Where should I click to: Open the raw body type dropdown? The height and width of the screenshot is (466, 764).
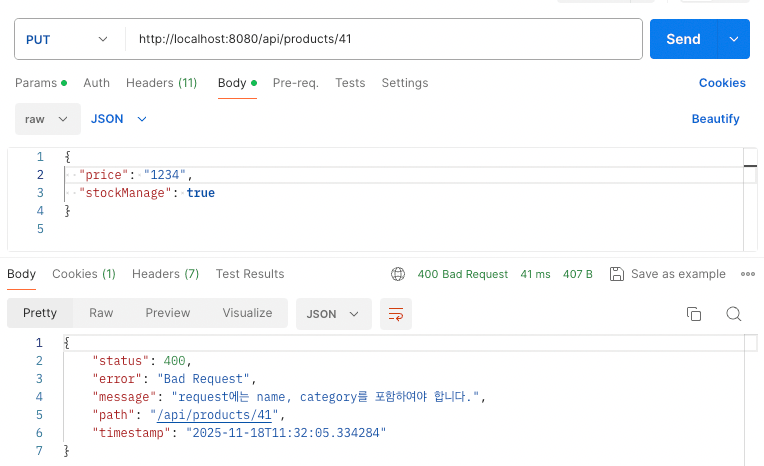click(x=46, y=119)
